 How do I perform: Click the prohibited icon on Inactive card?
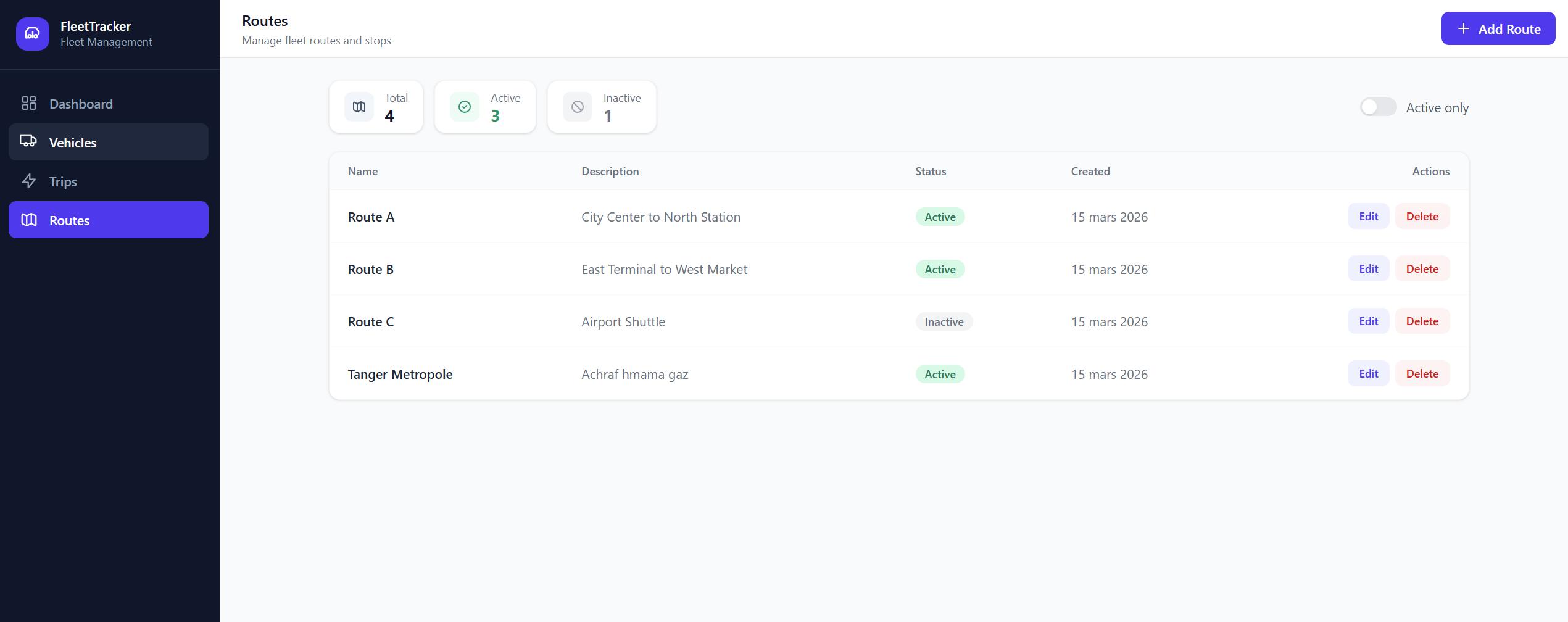point(577,106)
